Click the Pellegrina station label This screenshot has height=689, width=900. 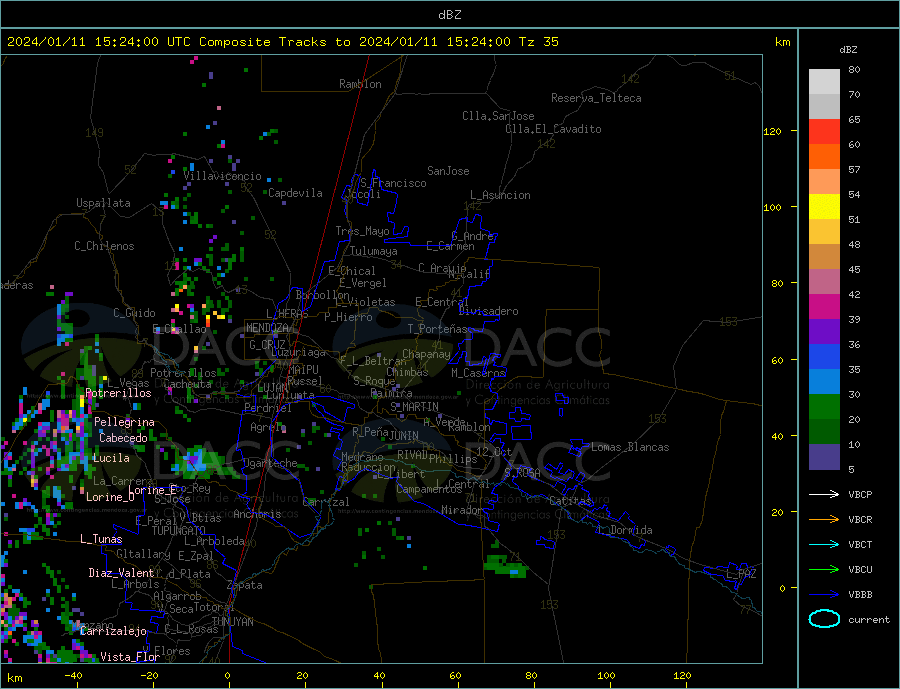[x=125, y=422]
